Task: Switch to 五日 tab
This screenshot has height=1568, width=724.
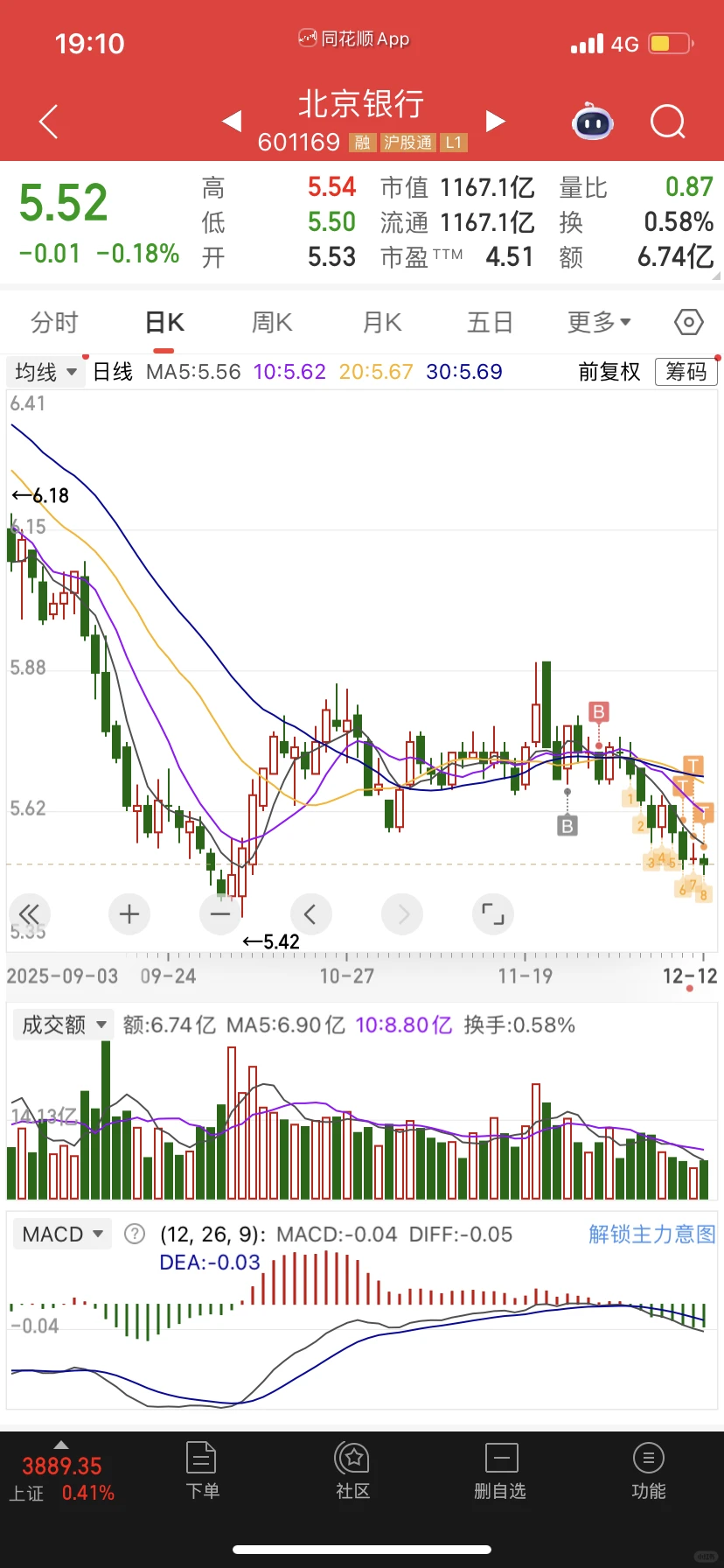Action: coord(490,322)
